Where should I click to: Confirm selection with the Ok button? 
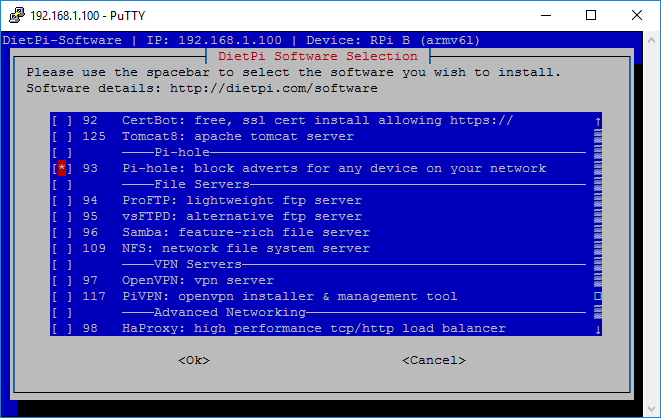[x=194, y=361]
